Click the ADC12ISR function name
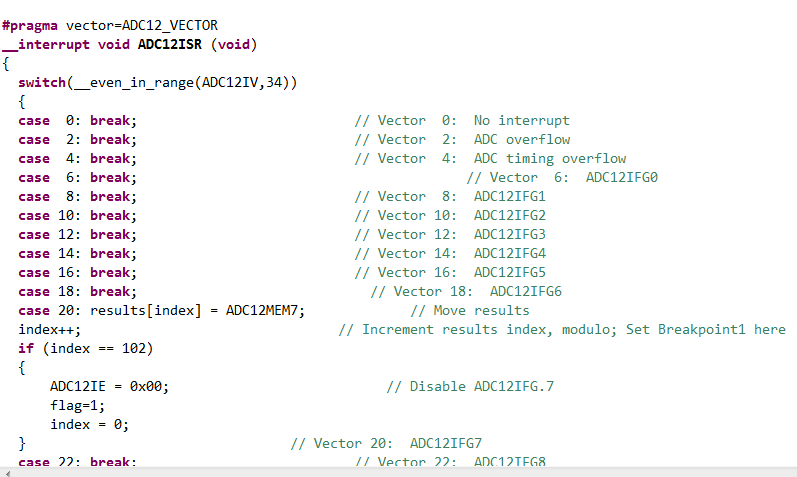 [x=166, y=44]
